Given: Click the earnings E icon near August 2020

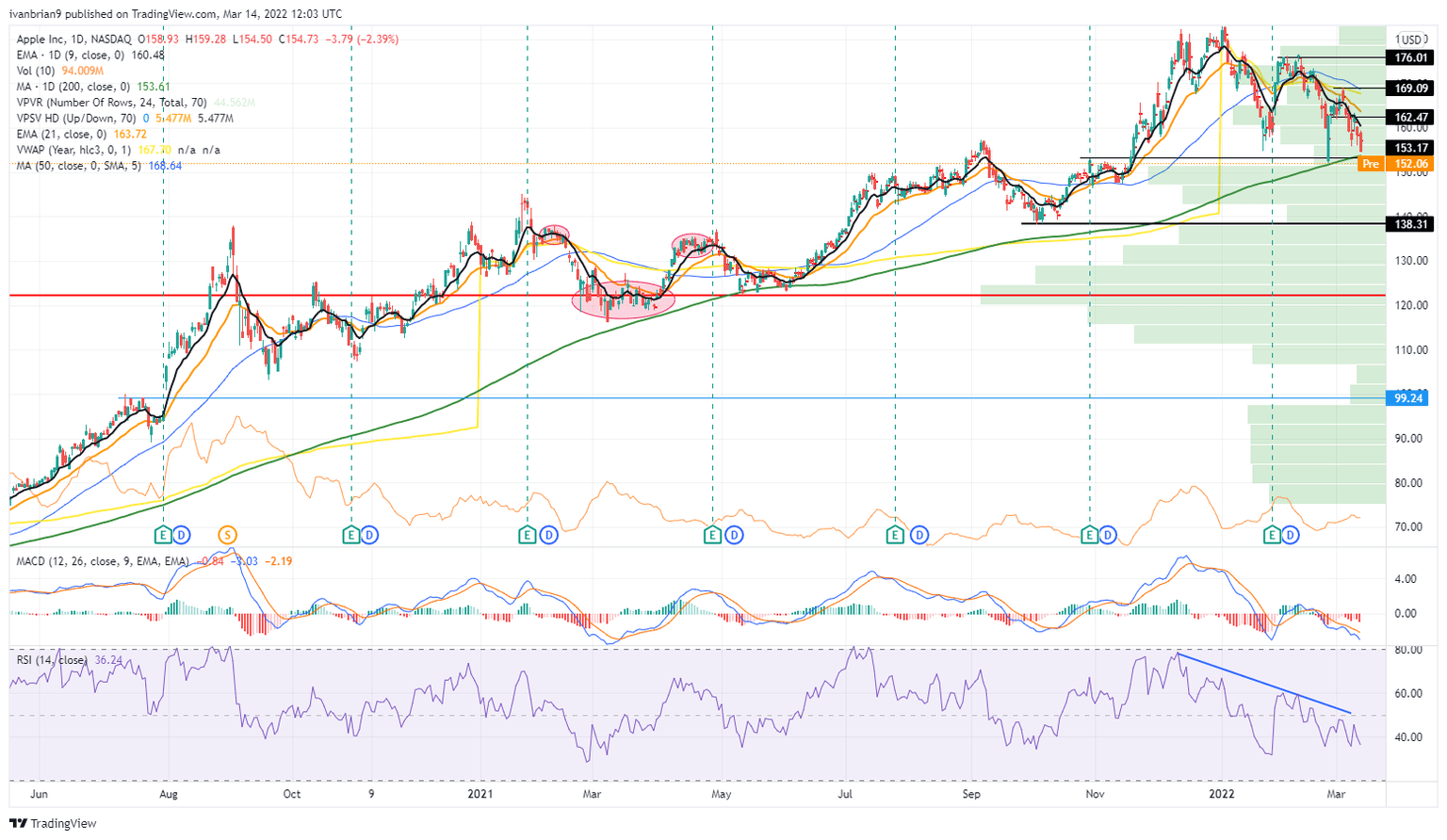Looking at the screenshot, I should [x=164, y=535].
